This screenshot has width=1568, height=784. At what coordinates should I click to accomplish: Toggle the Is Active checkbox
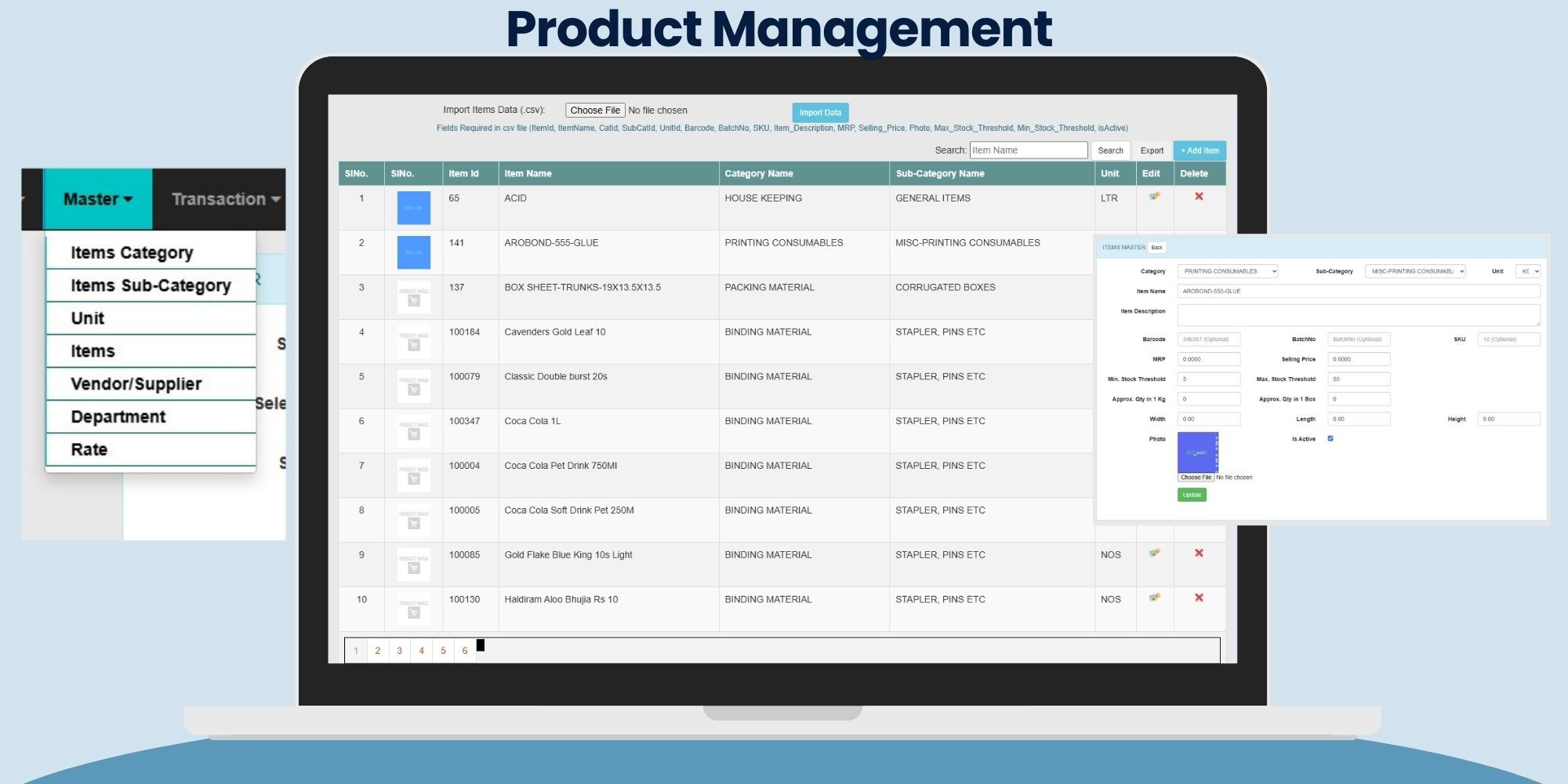pyautogui.click(x=1330, y=439)
